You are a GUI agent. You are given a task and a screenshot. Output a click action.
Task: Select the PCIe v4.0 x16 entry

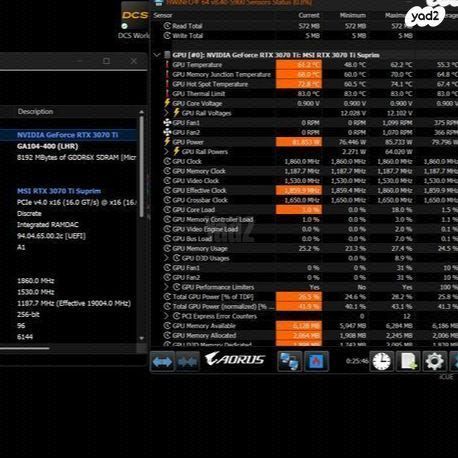(x=76, y=202)
